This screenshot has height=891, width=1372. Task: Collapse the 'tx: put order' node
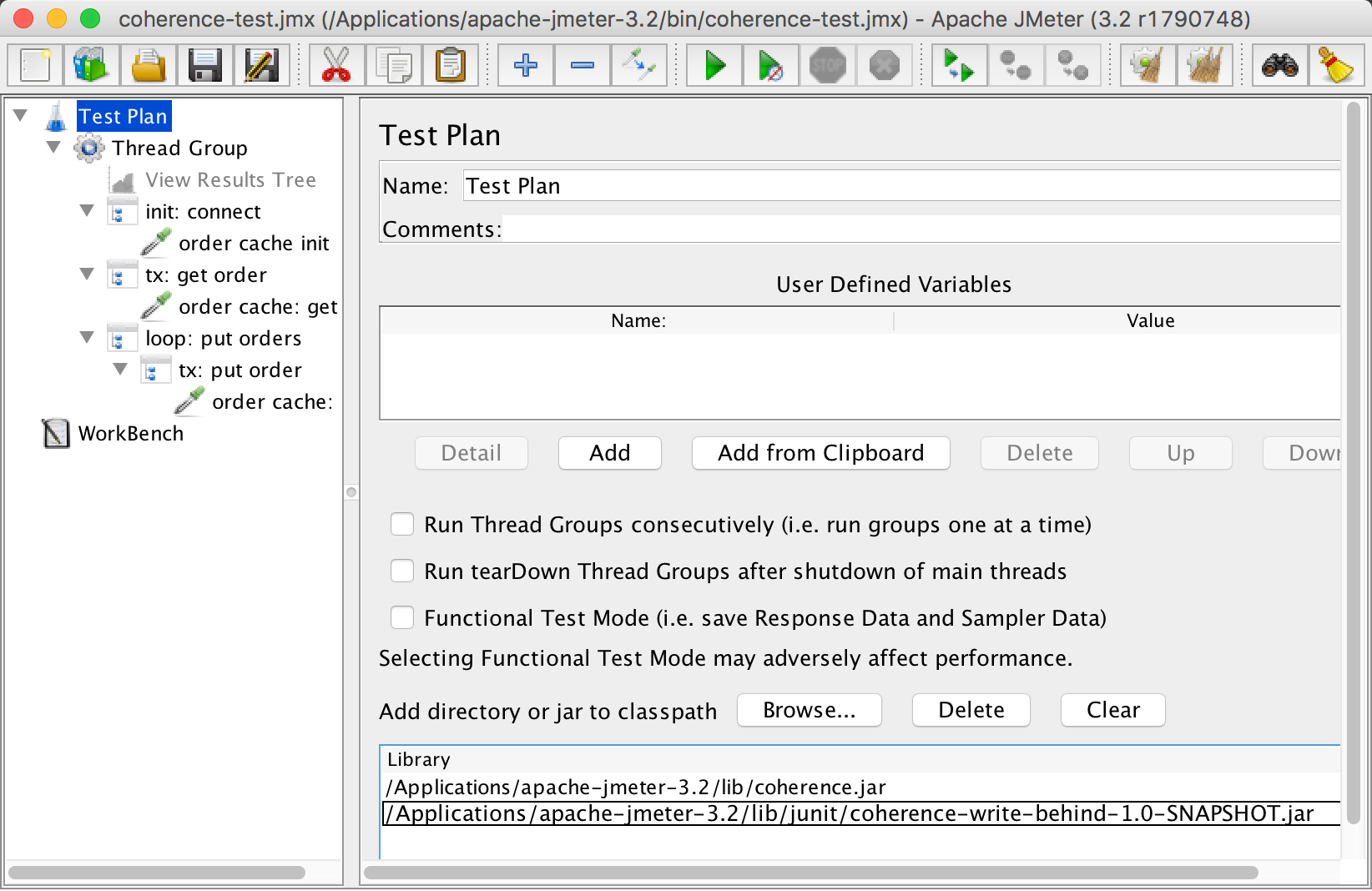click(x=121, y=369)
